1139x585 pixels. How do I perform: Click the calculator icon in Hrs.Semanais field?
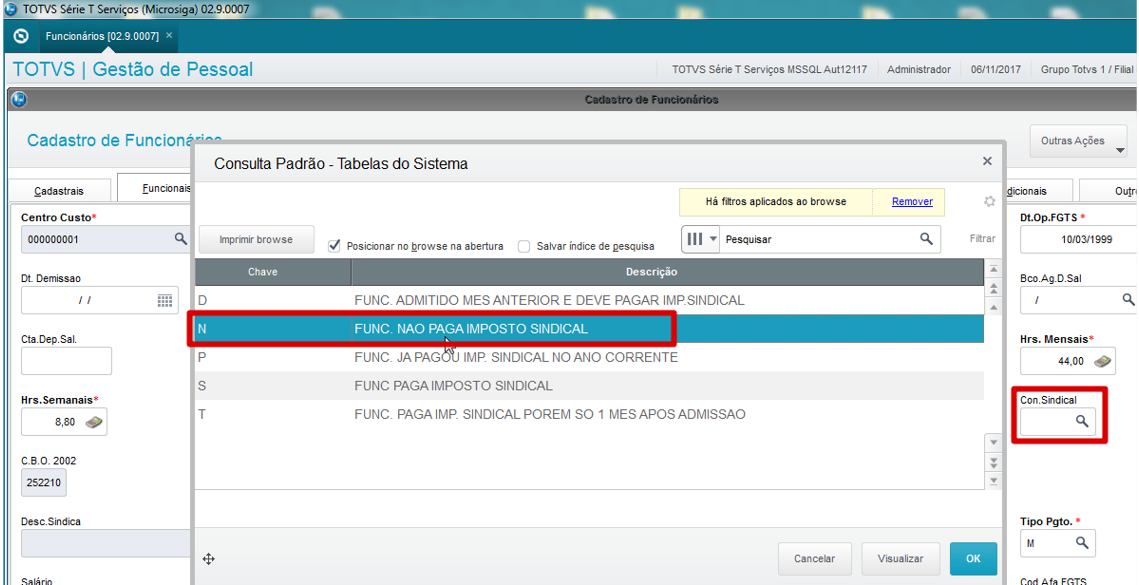tap(94, 421)
